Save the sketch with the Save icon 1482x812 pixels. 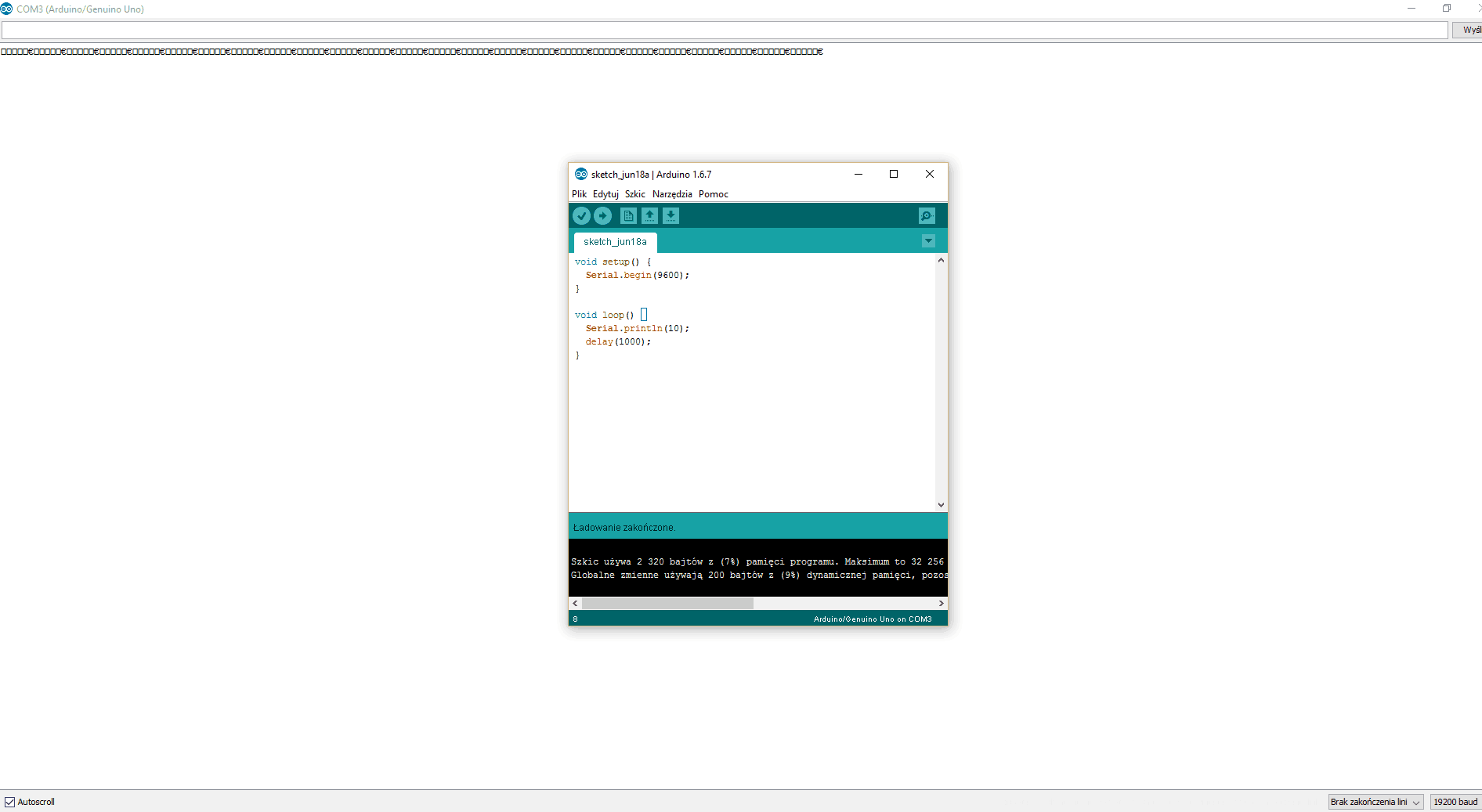671,215
